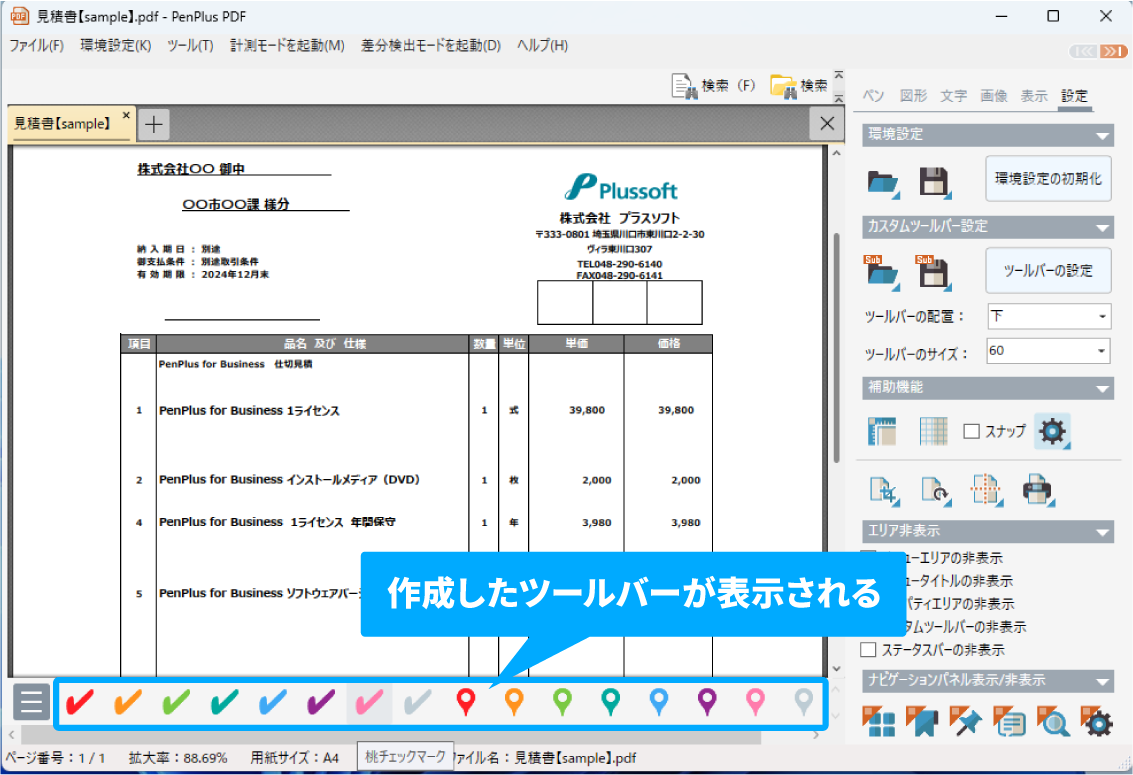Open the 環境設定(K) menu
Image resolution: width=1133 pixels, height=775 pixels.
tap(116, 46)
